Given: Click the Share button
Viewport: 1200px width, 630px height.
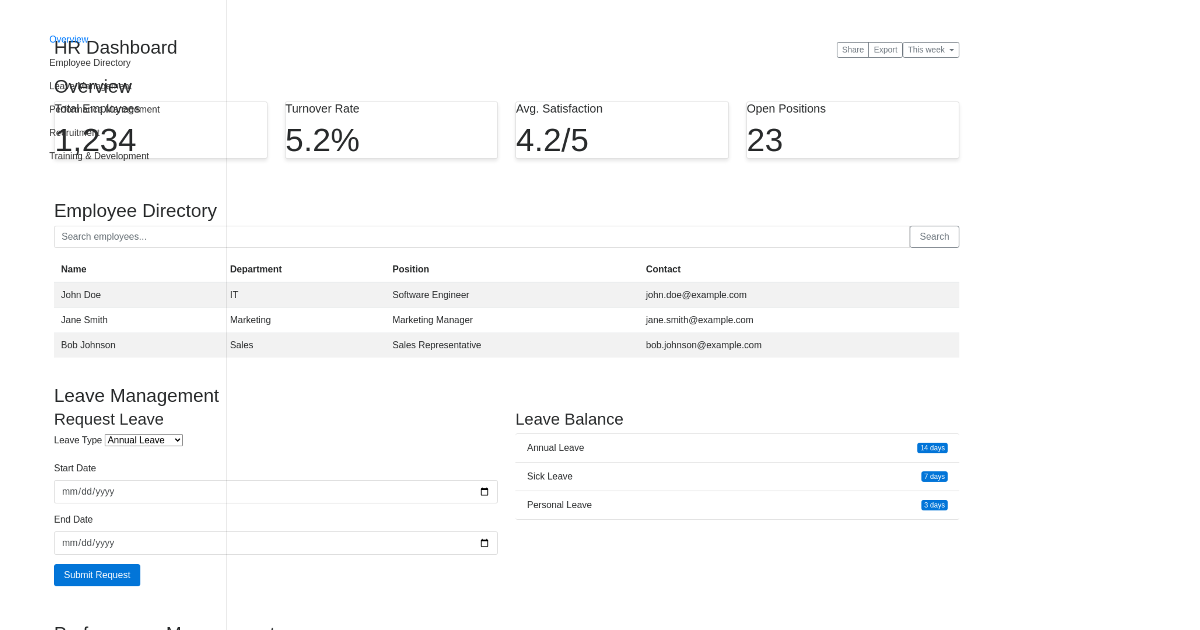Looking at the screenshot, I should pyautogui.click(x=852, y=49).
